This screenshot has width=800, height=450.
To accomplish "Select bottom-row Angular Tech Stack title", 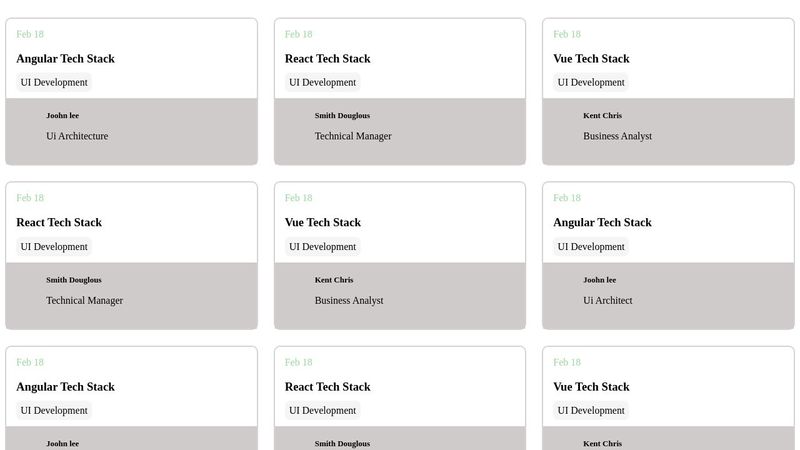I will point(65,387).
